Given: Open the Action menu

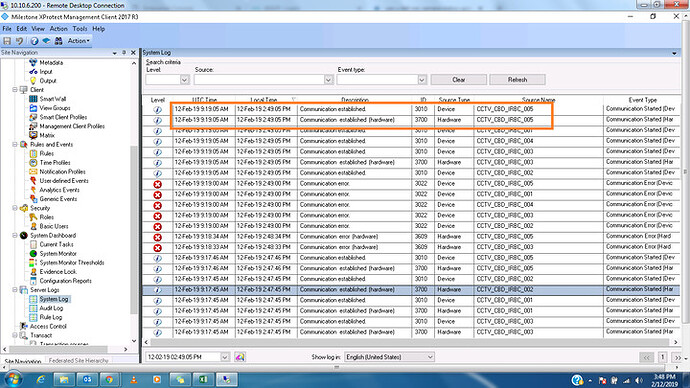Looking at the screenshot, I should pyautogui.click(x=59, y=29).
